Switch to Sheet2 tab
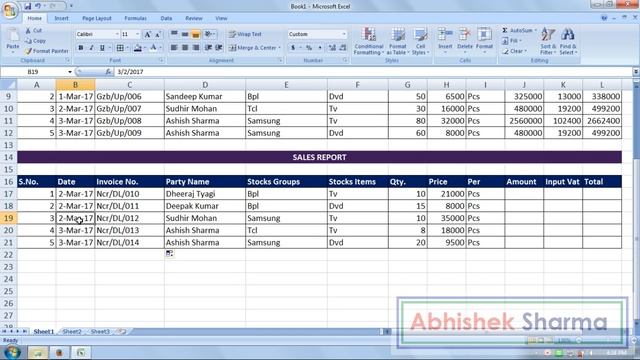The image size is (640, 360). coord(72,331)
